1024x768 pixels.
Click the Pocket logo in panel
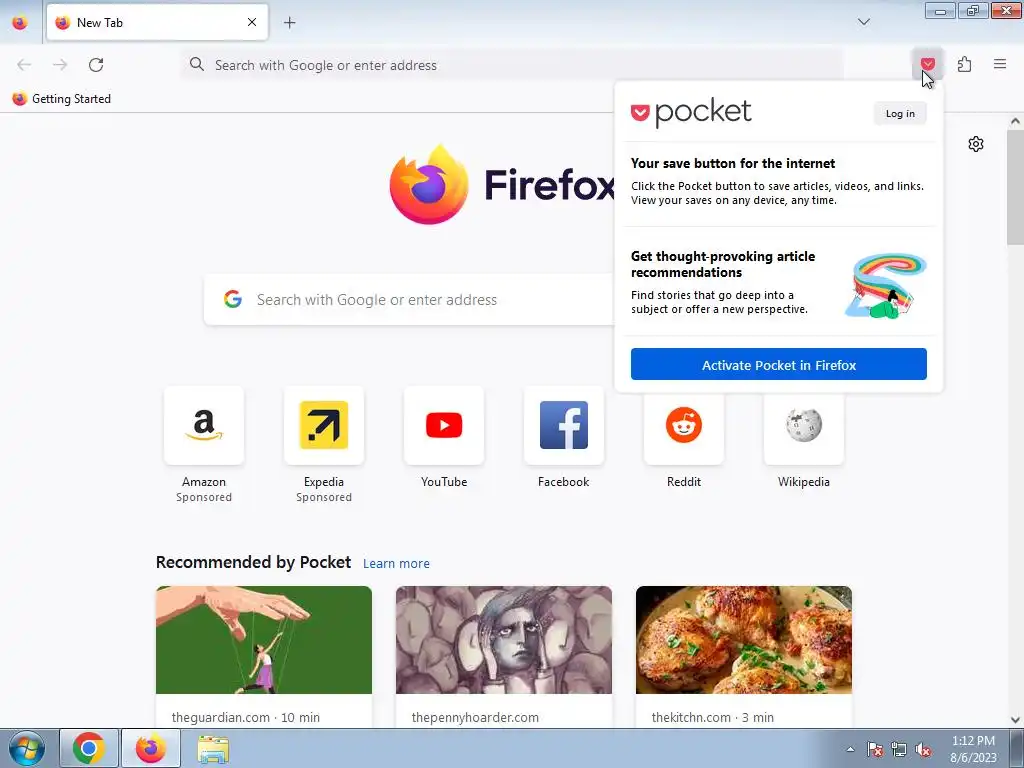[x=691, y=112]
